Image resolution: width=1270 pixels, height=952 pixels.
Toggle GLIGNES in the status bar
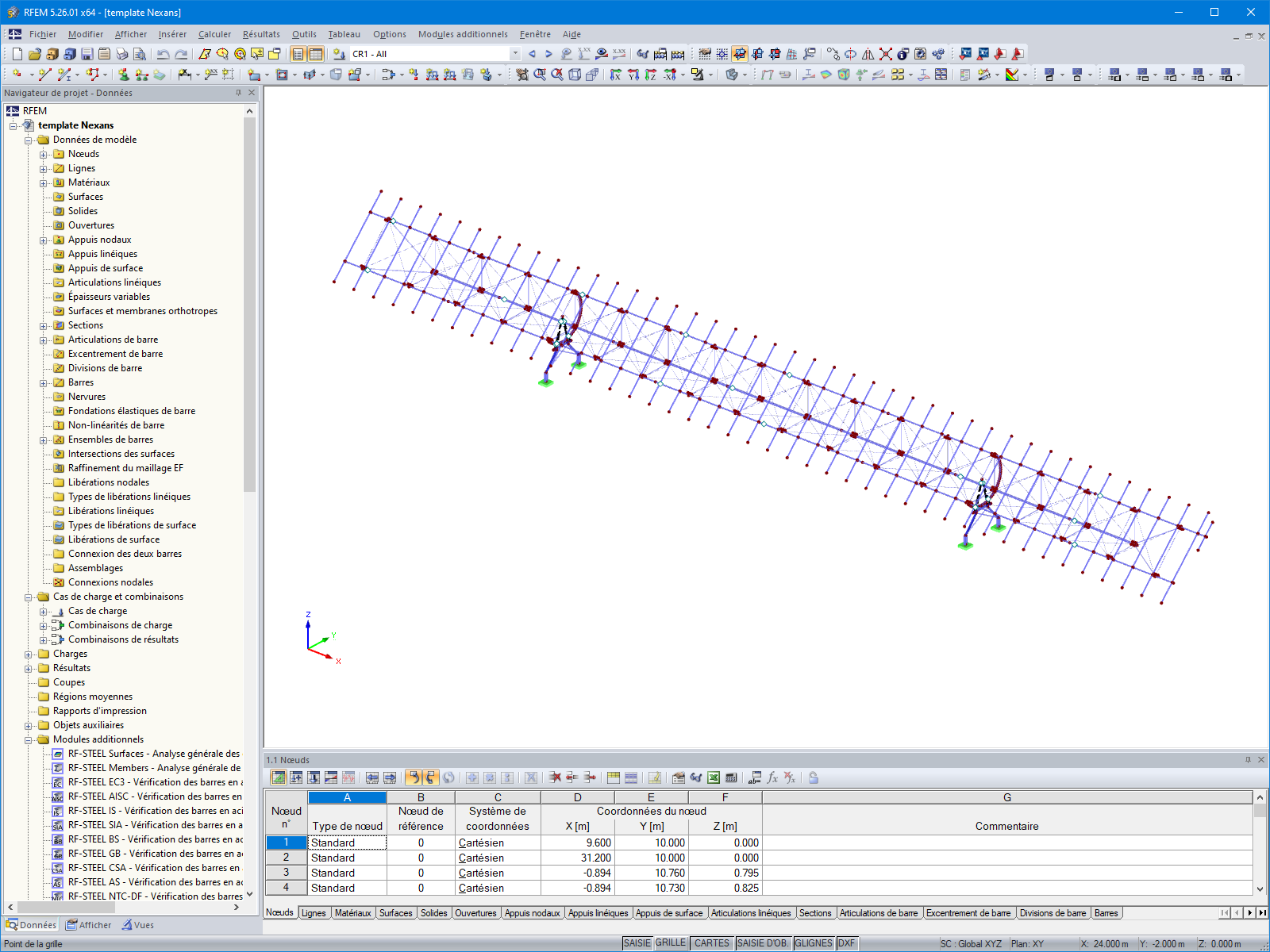(x=814, y=942)
